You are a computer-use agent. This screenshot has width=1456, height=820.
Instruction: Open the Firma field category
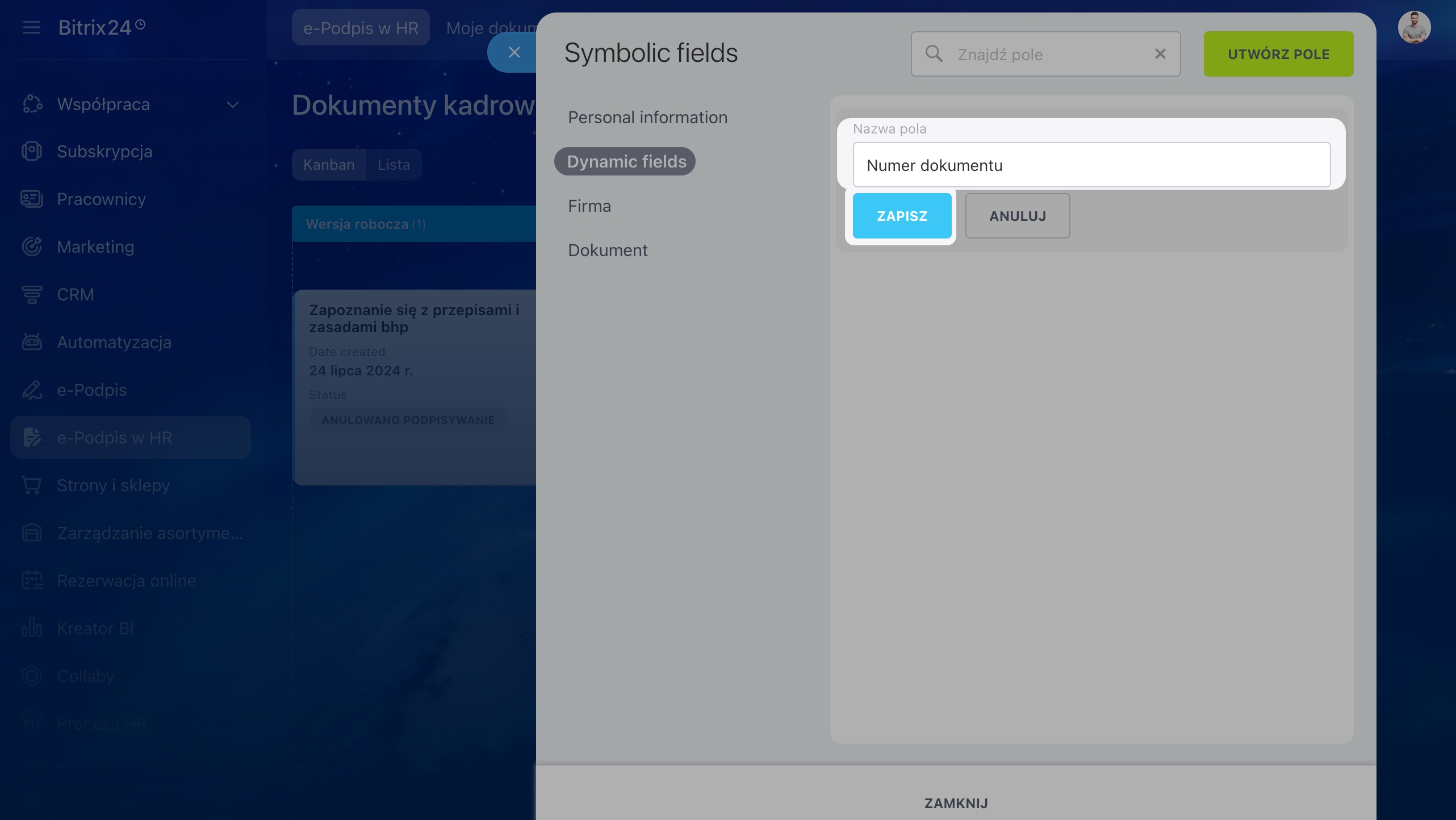click(x=589, y=206)
